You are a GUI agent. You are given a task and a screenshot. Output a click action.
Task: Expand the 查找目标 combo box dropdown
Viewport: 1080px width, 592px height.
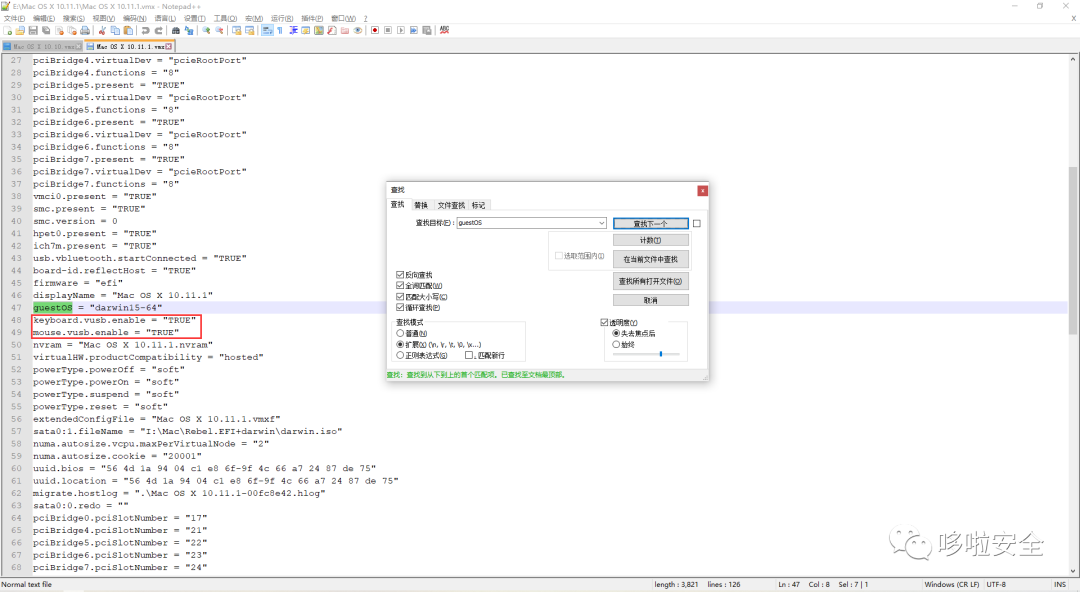[601, 223]
